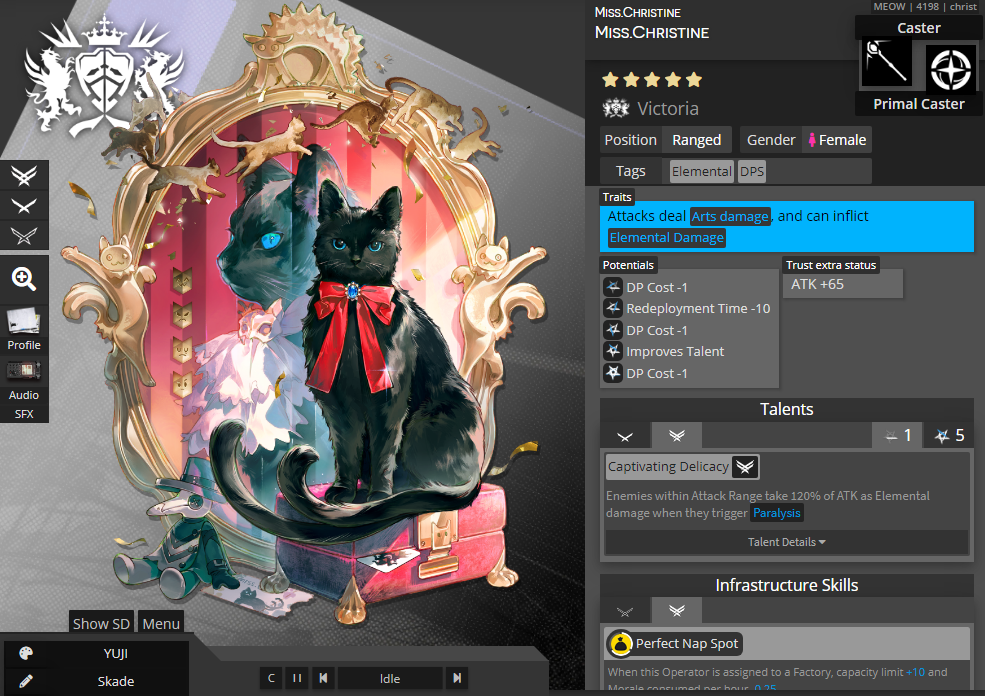Click the Redeployment Time potential icon
This screenshot has height=696, width=985.
[613, 308]
